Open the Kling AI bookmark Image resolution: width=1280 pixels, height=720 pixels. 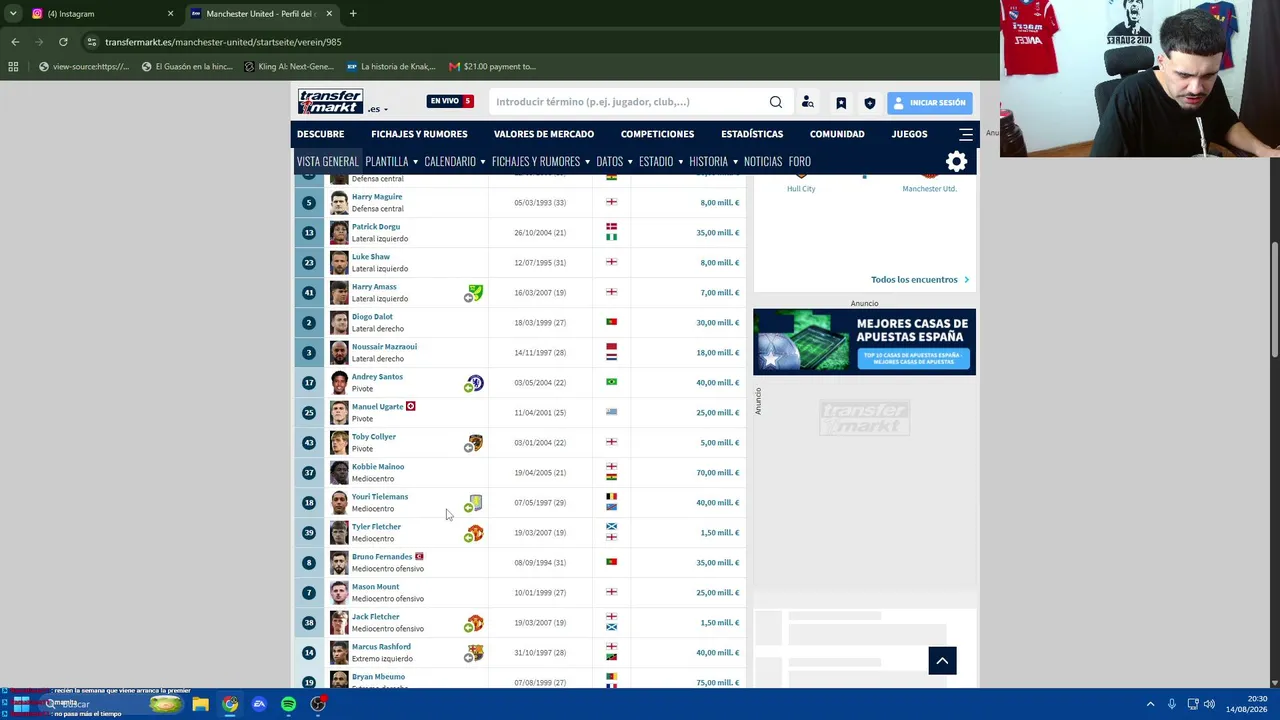(x=290, y=67)
